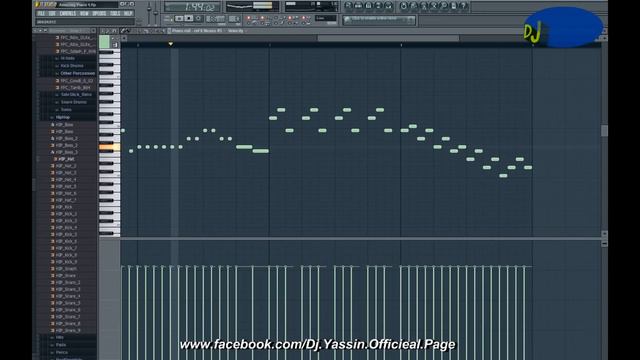Open the audio editor icon
The image size is (640, 360).
433,6
